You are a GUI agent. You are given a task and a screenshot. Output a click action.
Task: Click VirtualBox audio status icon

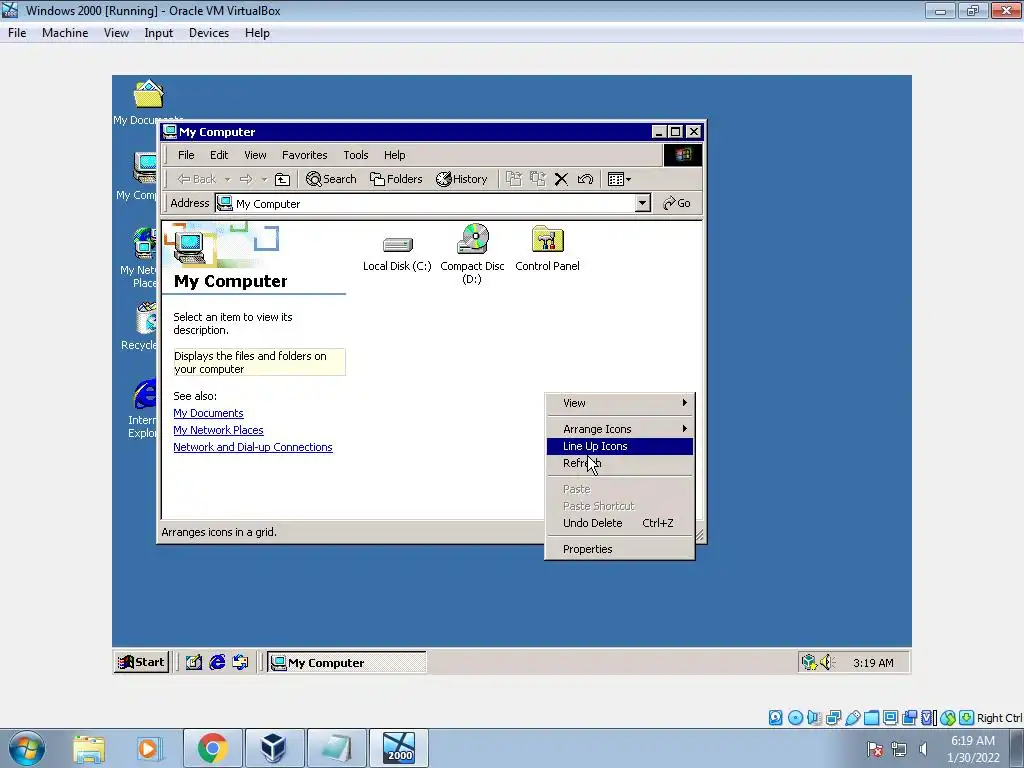(x=814, y=718)
